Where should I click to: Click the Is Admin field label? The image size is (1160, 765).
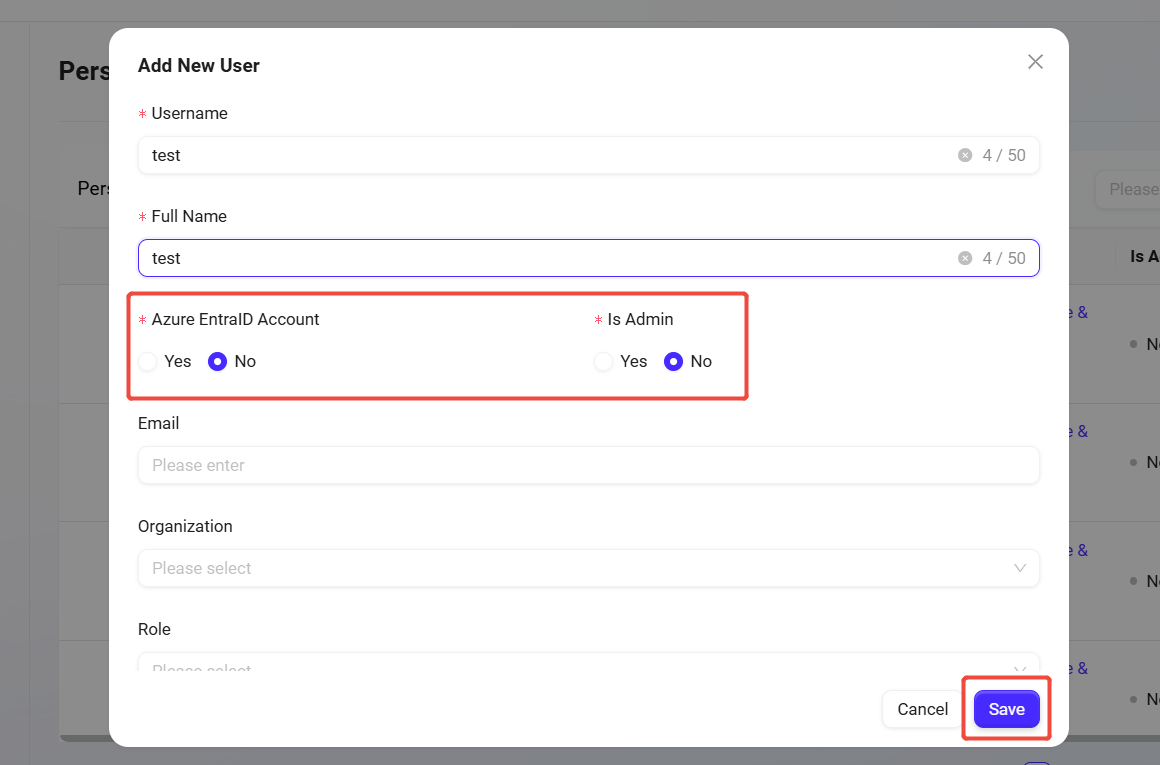pos(640,320)
